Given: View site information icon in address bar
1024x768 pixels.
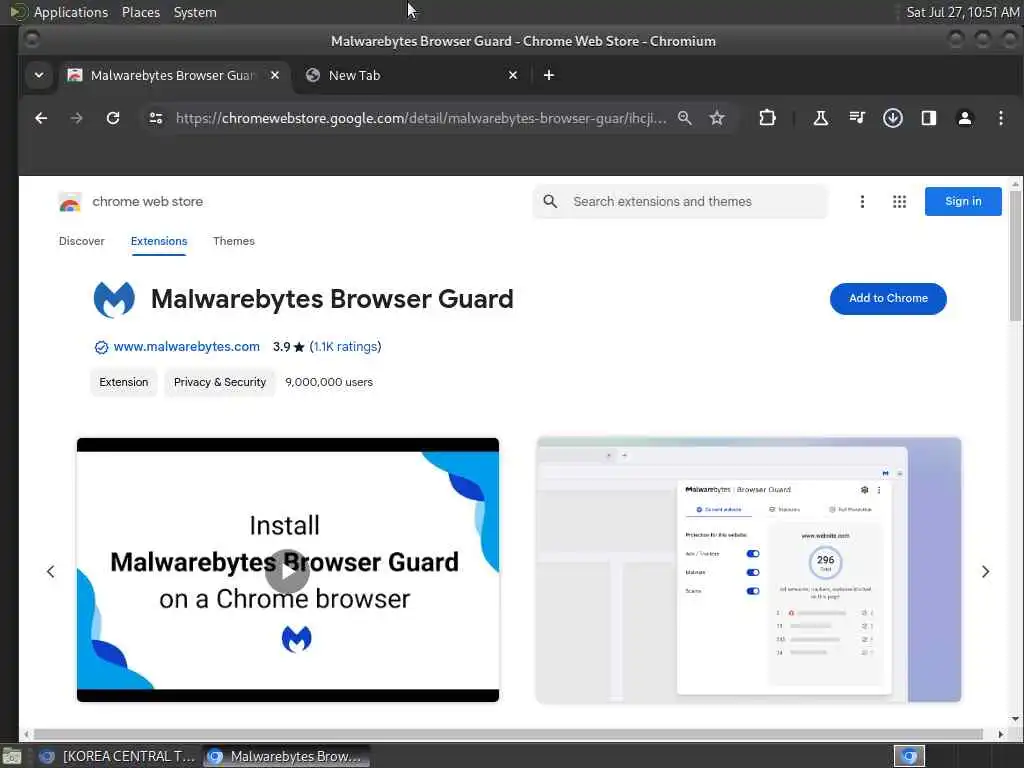Looking at the screenshot, I should pos(156,118).
